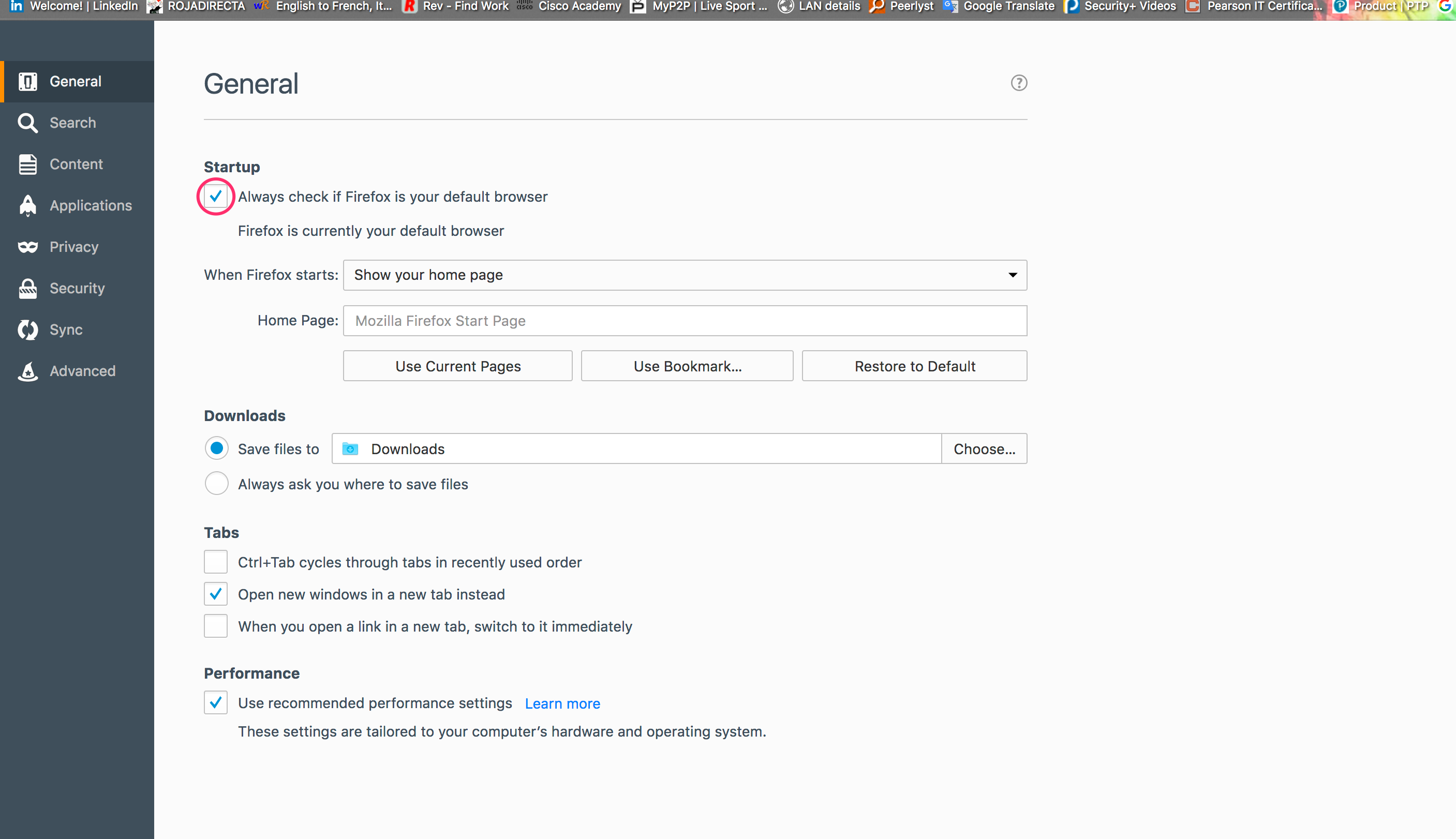Toggle Open new windows in new tab
The width and height of the screenshot is (1456, 839).
tap(216, 594)
